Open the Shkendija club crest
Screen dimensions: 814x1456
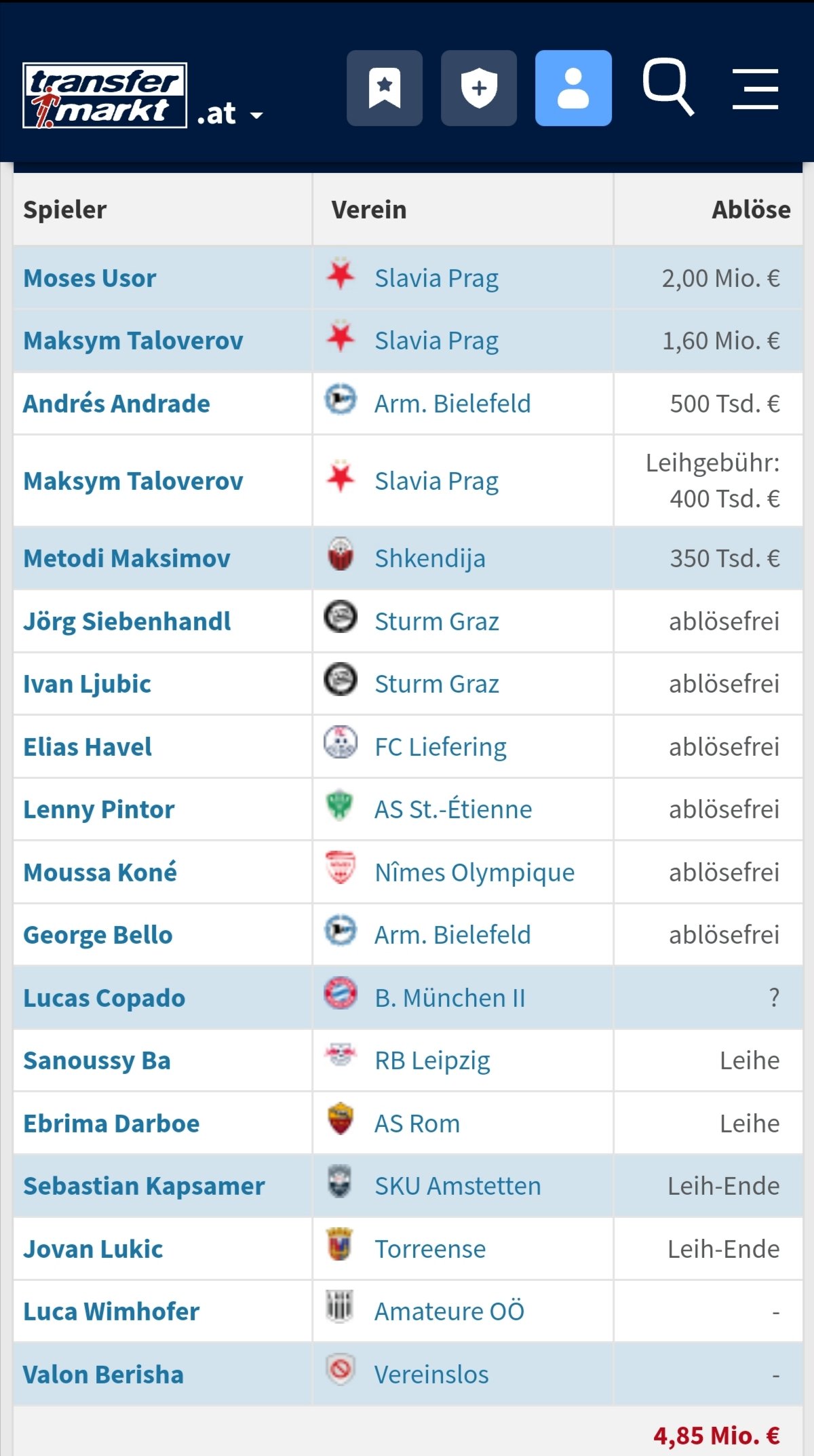341,554
